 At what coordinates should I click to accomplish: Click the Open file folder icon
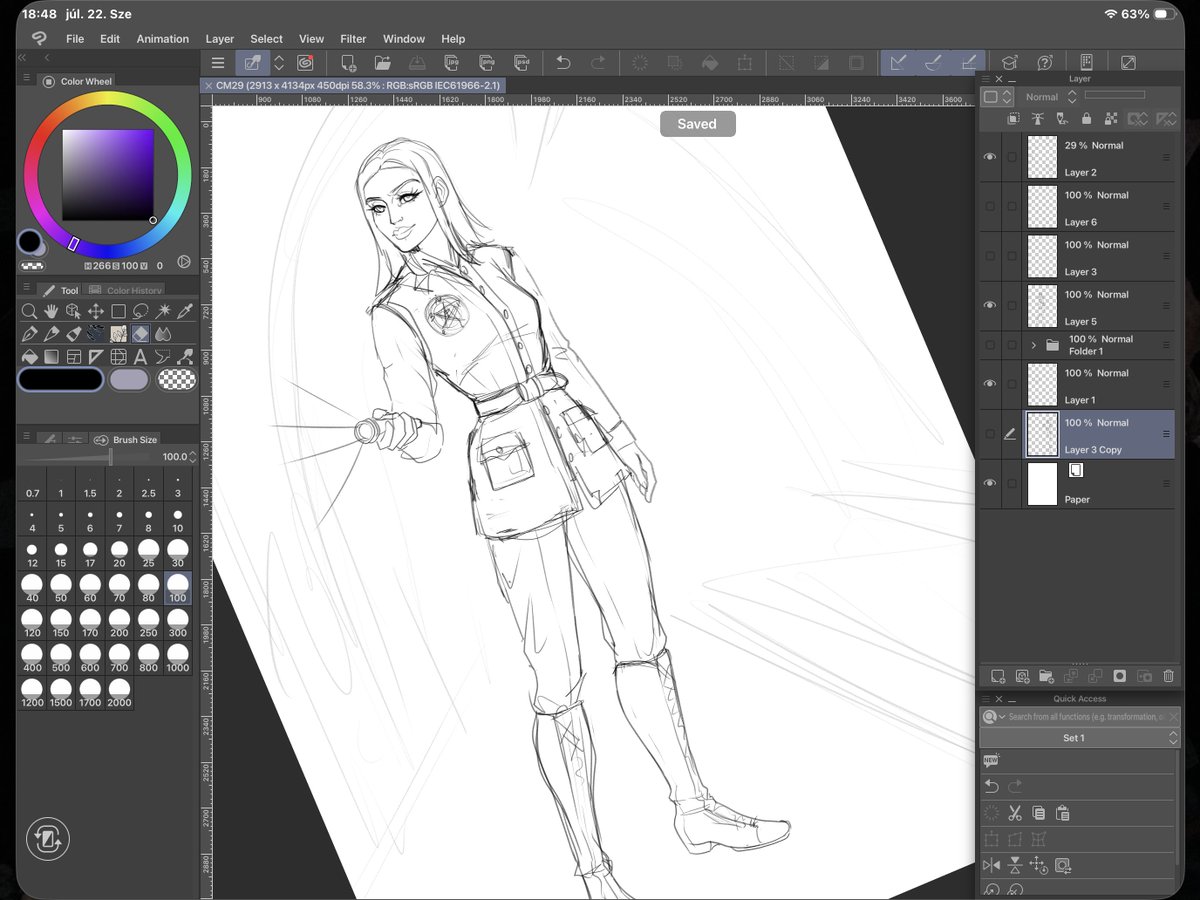pos(383,63)
